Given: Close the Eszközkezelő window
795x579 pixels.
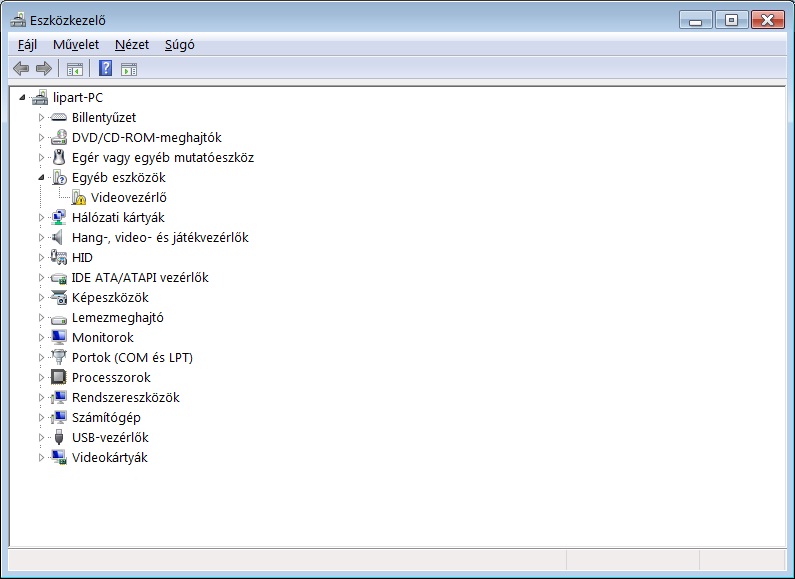Looking at the screenshot, I should pos(768,20).
